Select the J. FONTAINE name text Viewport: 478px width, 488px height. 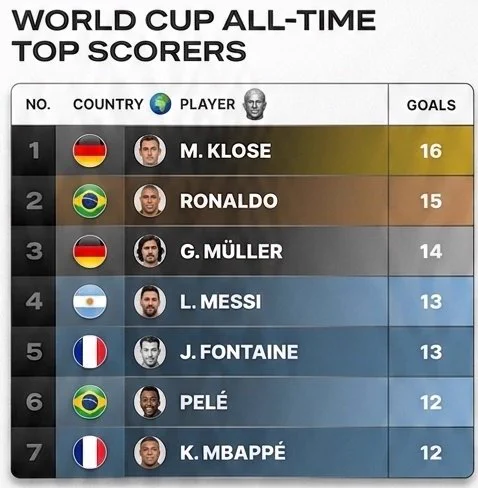click(239, 352)
